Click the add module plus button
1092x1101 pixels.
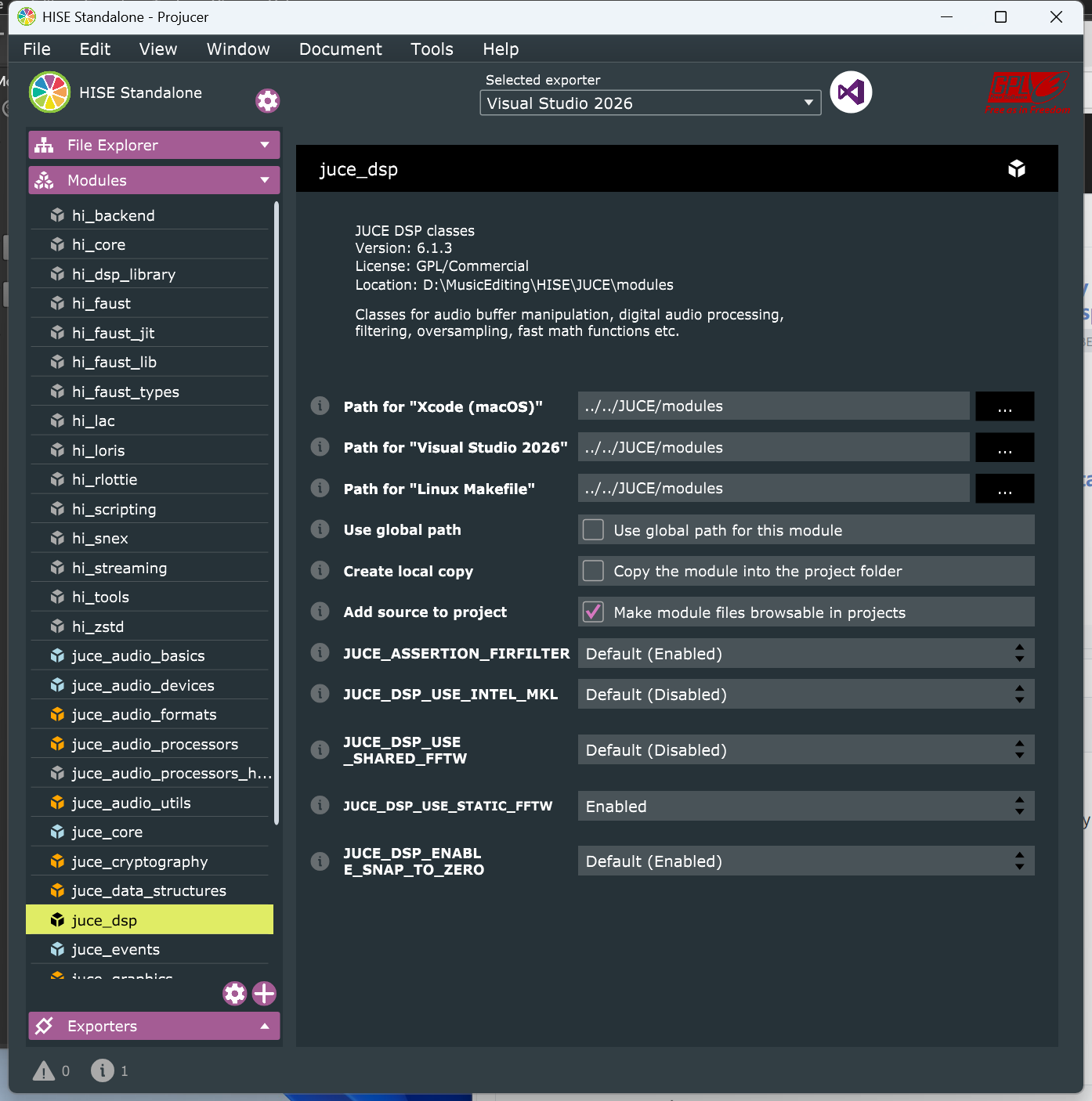tap(265, 993)
